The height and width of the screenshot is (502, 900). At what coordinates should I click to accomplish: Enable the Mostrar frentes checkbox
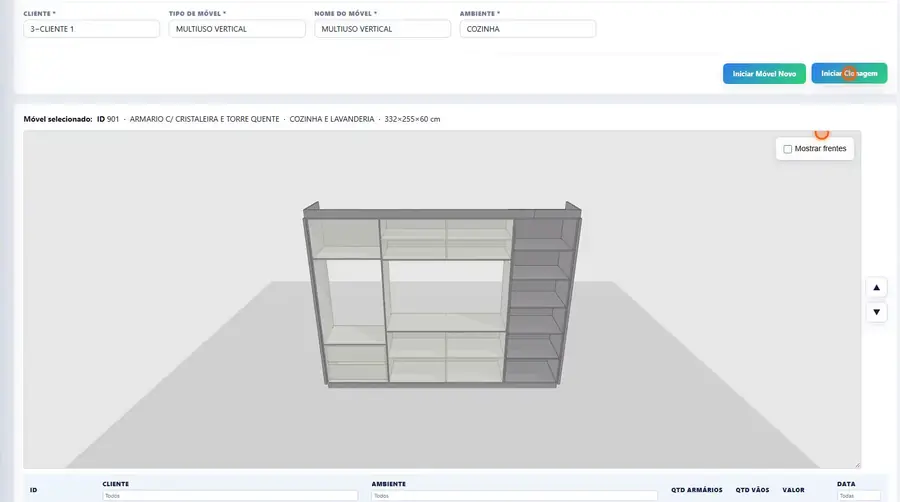[788, 149]
